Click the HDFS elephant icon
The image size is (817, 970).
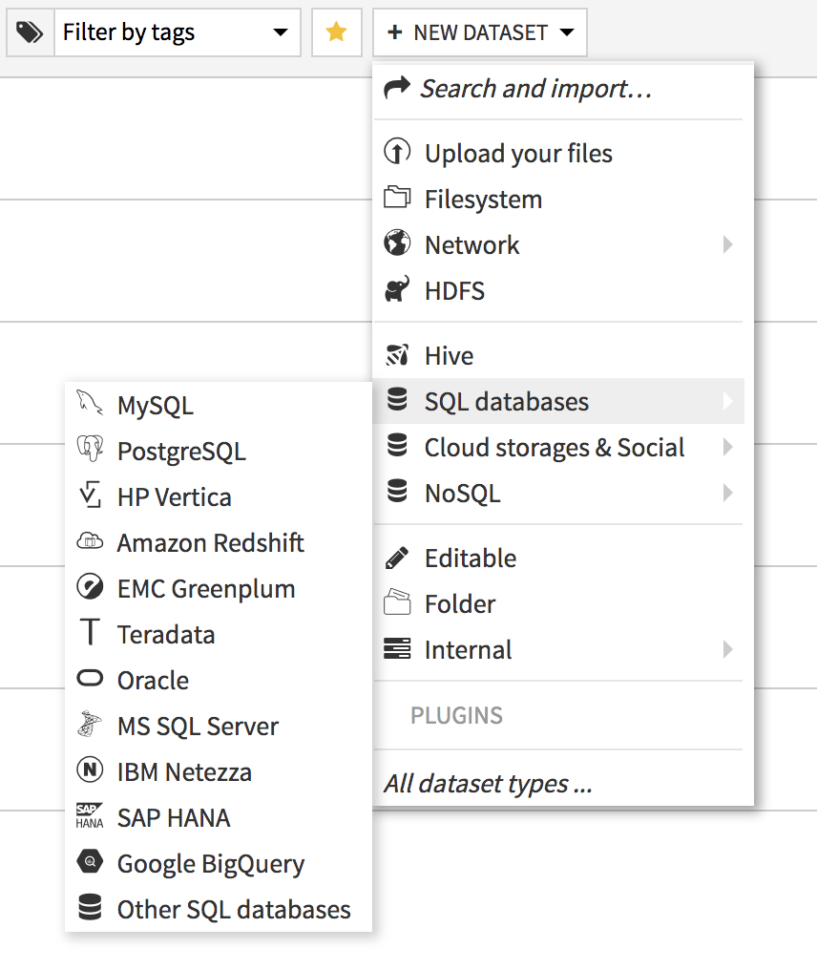(397, 289)
